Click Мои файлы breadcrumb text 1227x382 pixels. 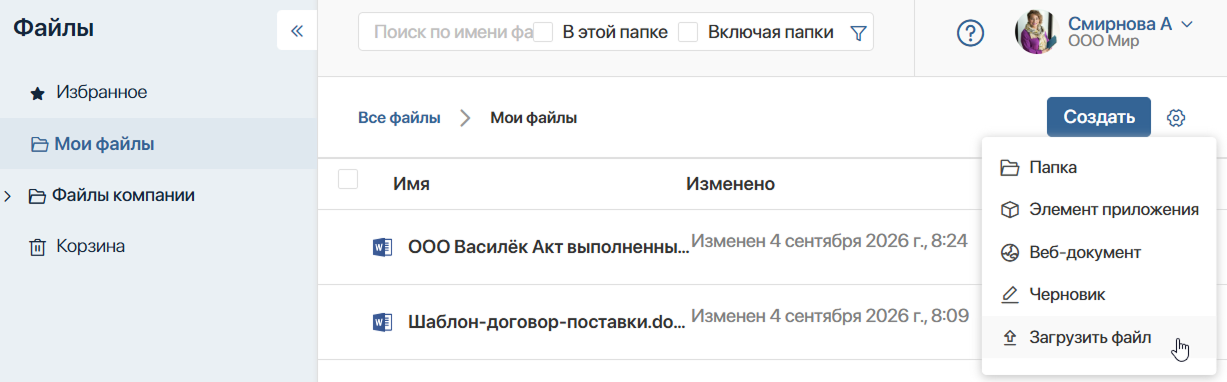pyautogui.click(x=533, y=118)
